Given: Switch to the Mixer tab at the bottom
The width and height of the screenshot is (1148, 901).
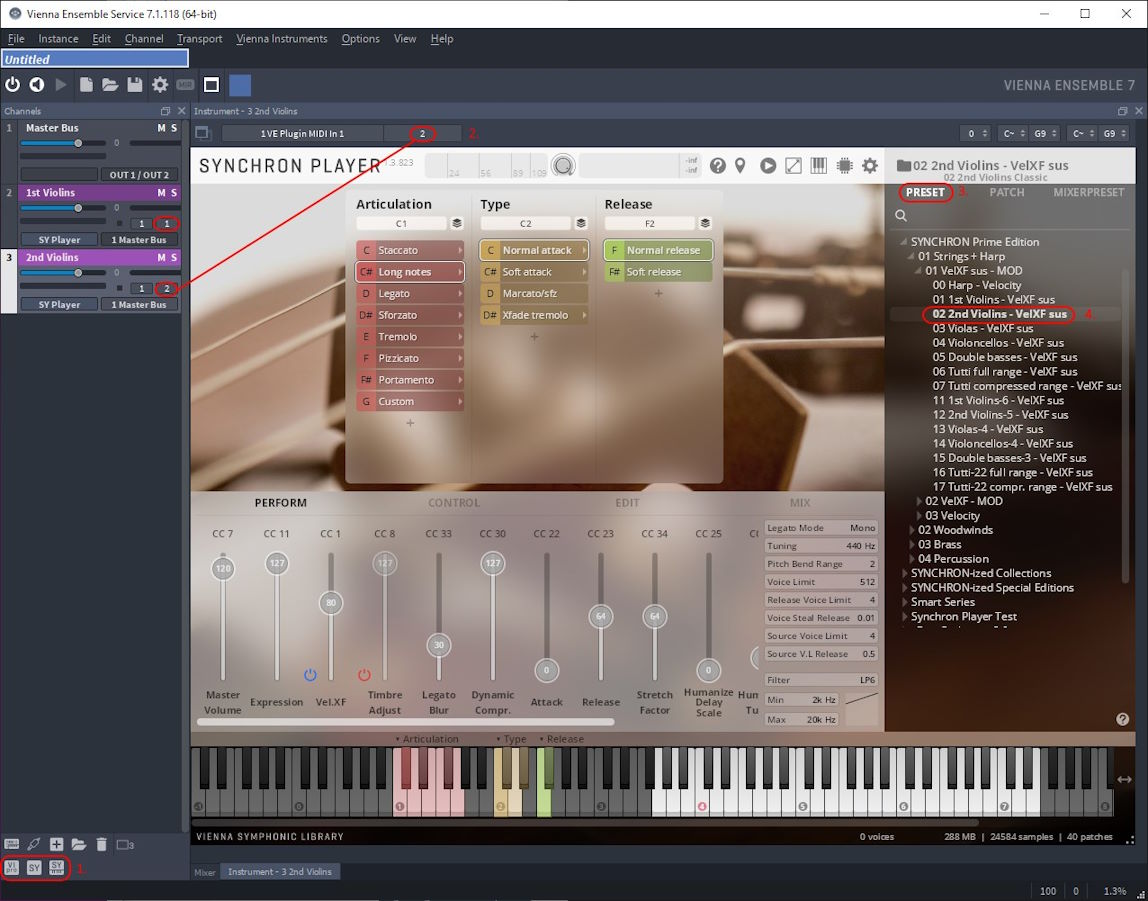Looking at the screenshot, I should coord(205,872).
